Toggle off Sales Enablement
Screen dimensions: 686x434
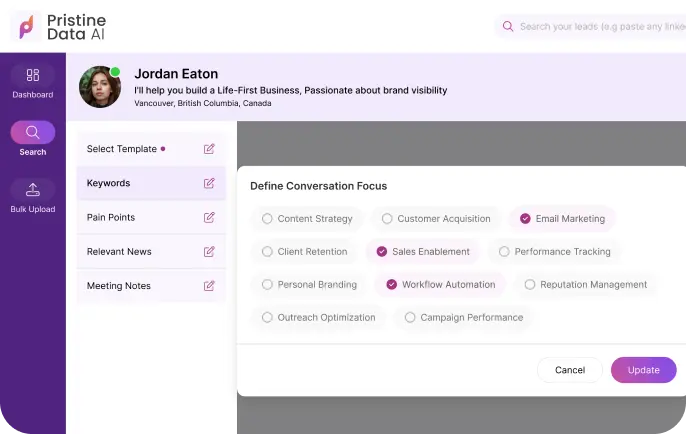click(x=381, y=252)
